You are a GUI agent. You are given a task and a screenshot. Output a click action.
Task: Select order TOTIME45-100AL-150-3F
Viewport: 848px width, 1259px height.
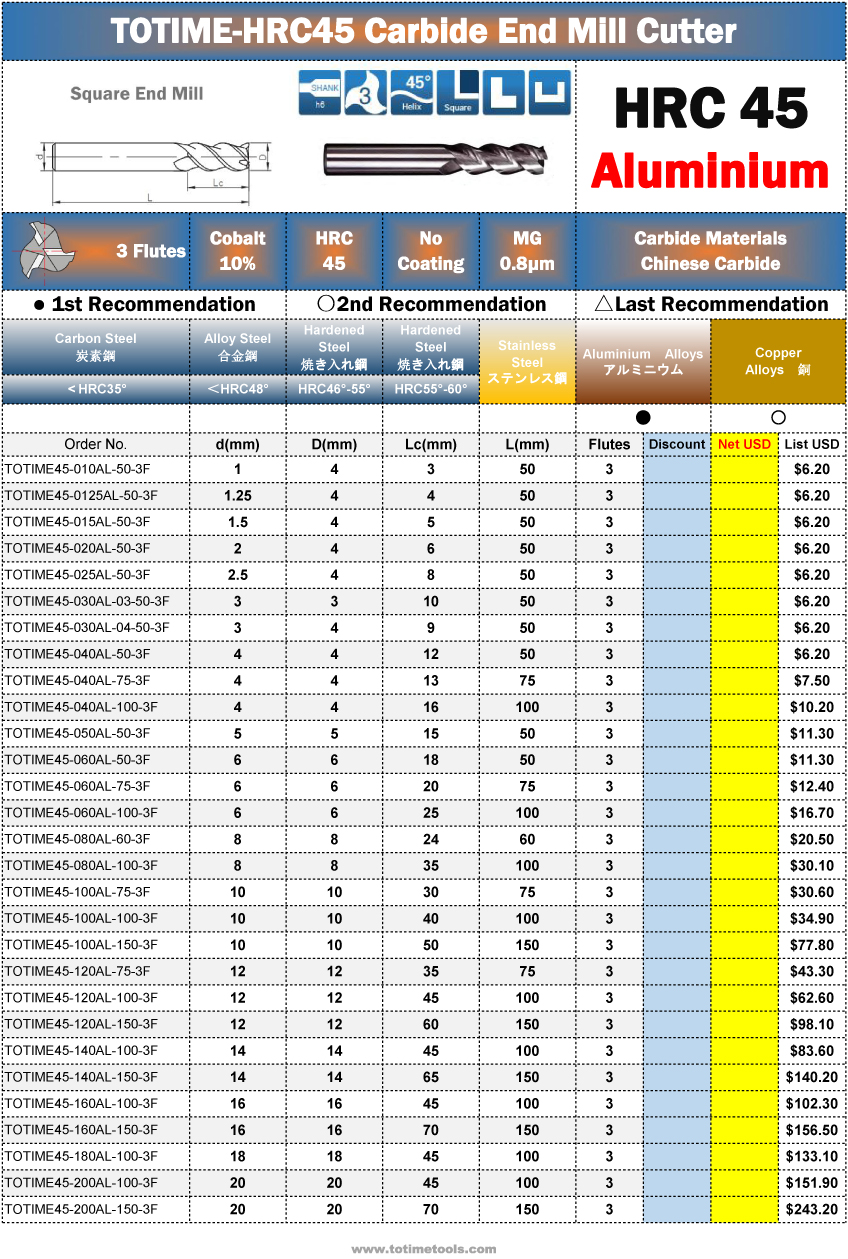point(80,945)
